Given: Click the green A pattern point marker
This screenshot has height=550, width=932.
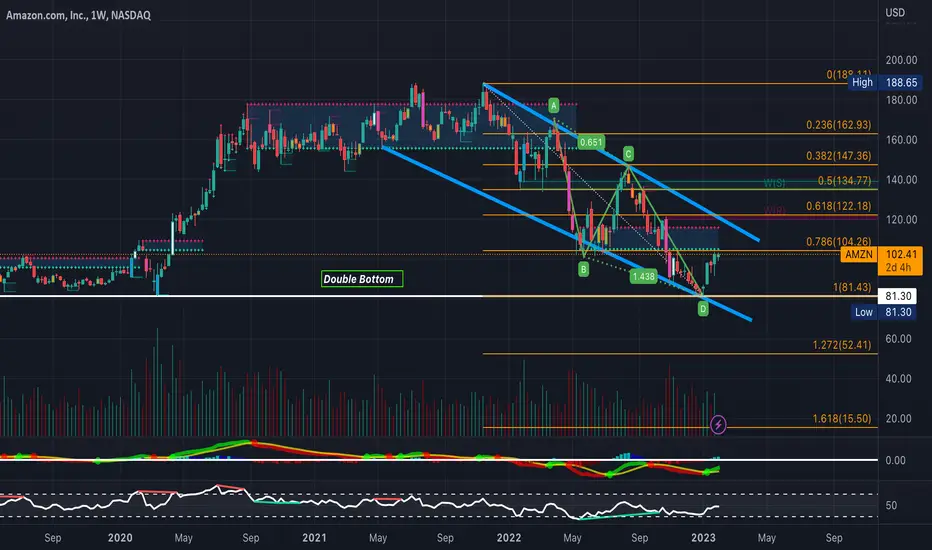Looking at the screenshot, I should 553,106.
